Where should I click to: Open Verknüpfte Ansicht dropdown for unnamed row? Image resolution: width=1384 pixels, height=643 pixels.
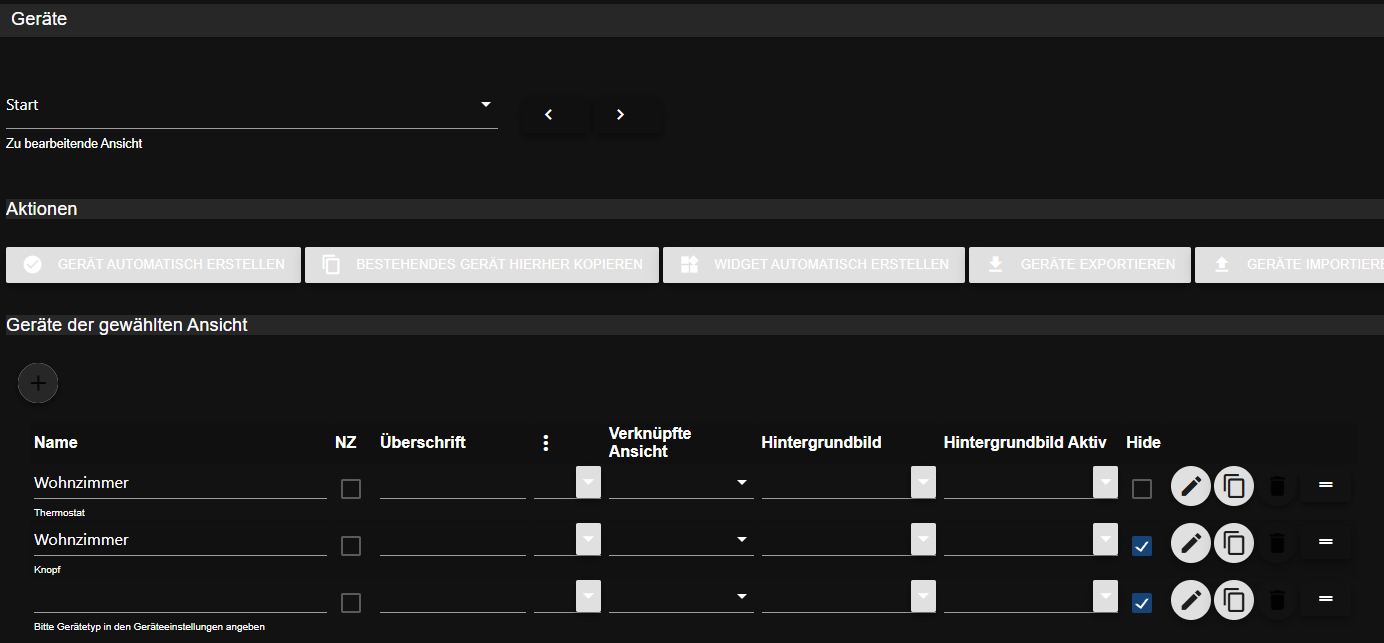tap(680, 596)
